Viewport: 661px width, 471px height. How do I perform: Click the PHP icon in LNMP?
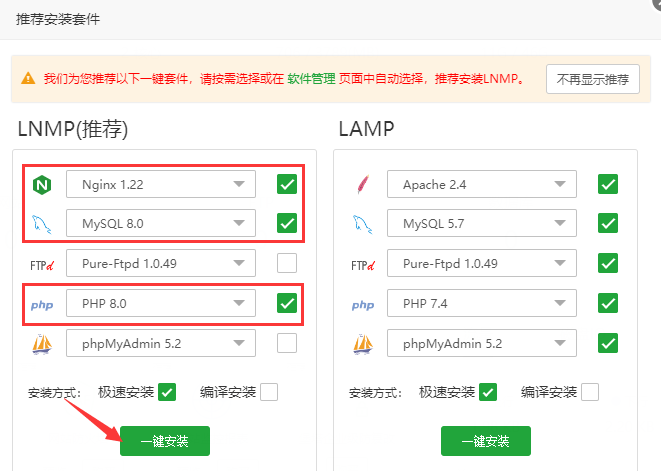click(x=41, y=303)
